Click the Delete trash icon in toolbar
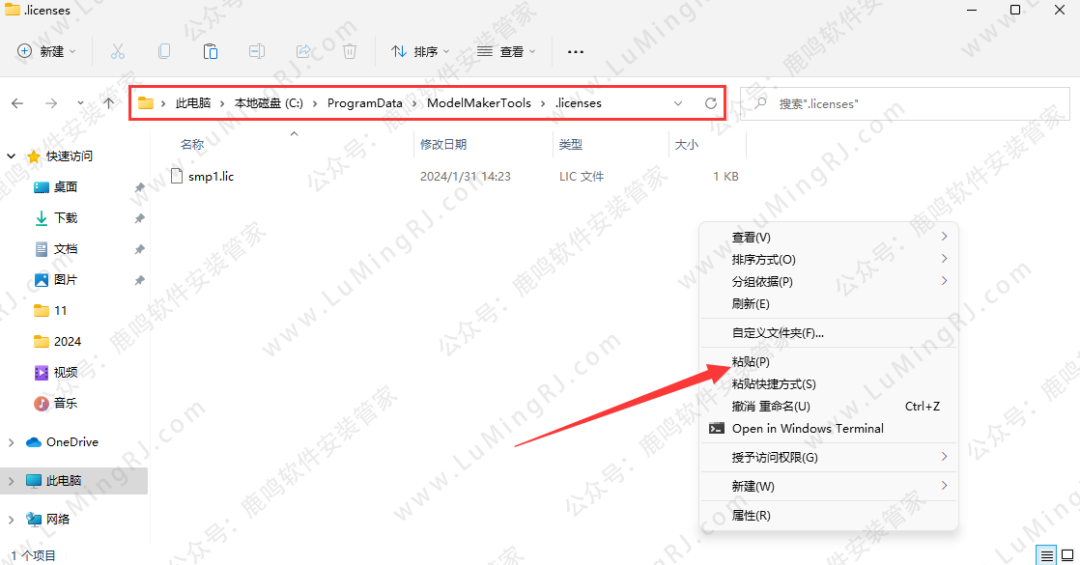This screenshot has height=565, width=1080. click(349, 51)
